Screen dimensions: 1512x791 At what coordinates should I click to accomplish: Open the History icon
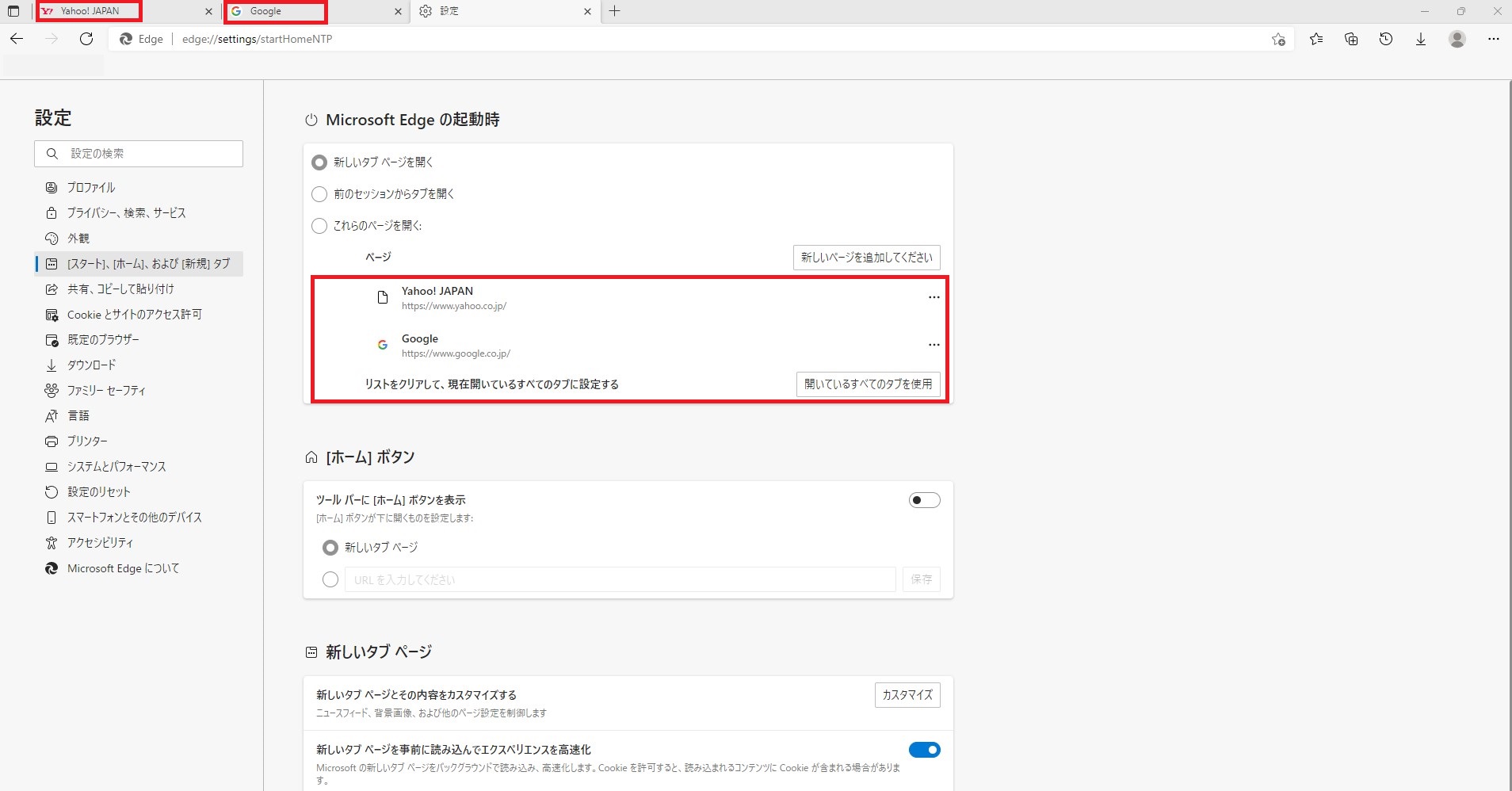(x=1386, y=39)
